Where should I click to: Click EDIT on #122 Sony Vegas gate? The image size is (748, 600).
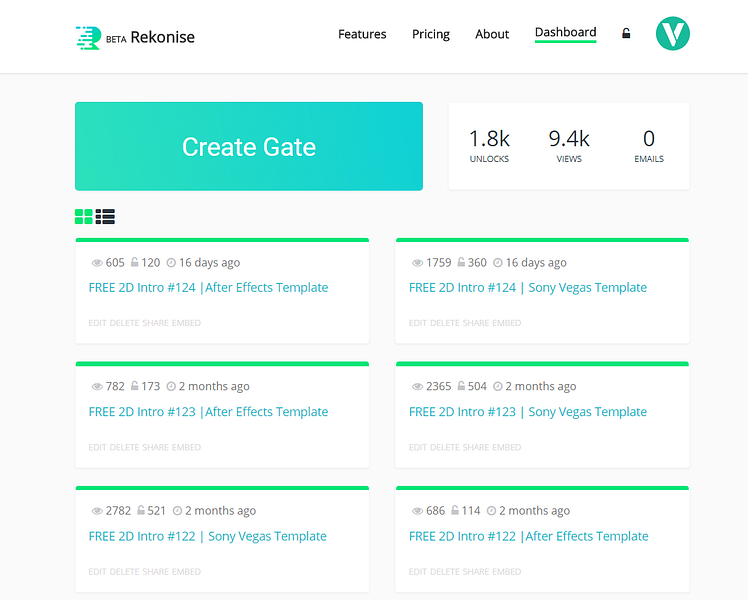pos(97,571)
